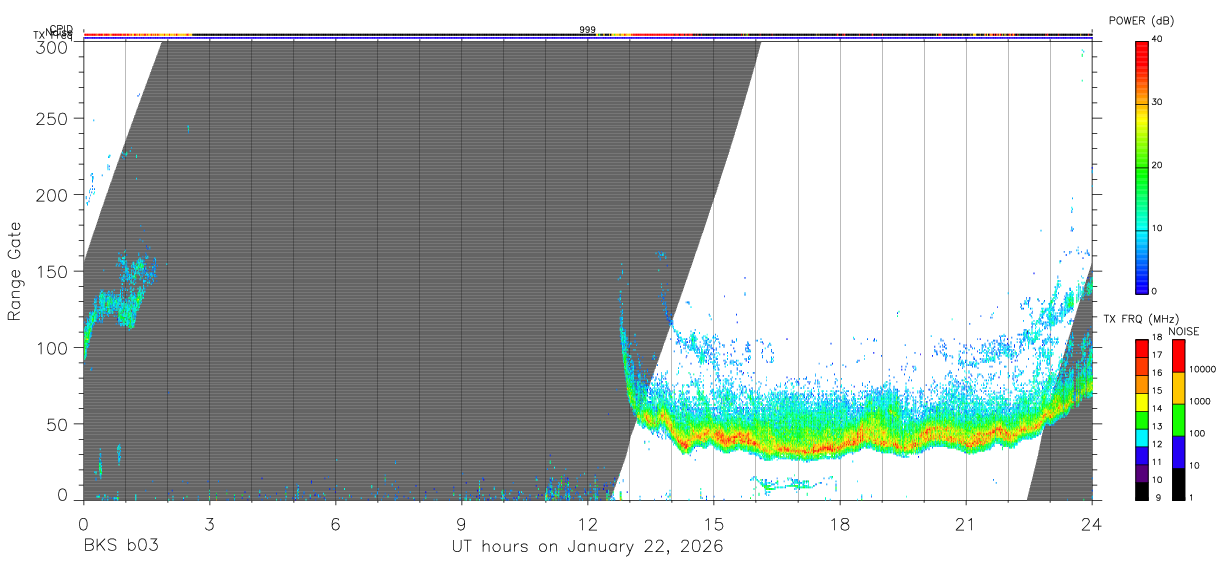This screenshot has height=567, width=1228.
Task: Click the 10000 noise scale label
Action: [1201, 369]
